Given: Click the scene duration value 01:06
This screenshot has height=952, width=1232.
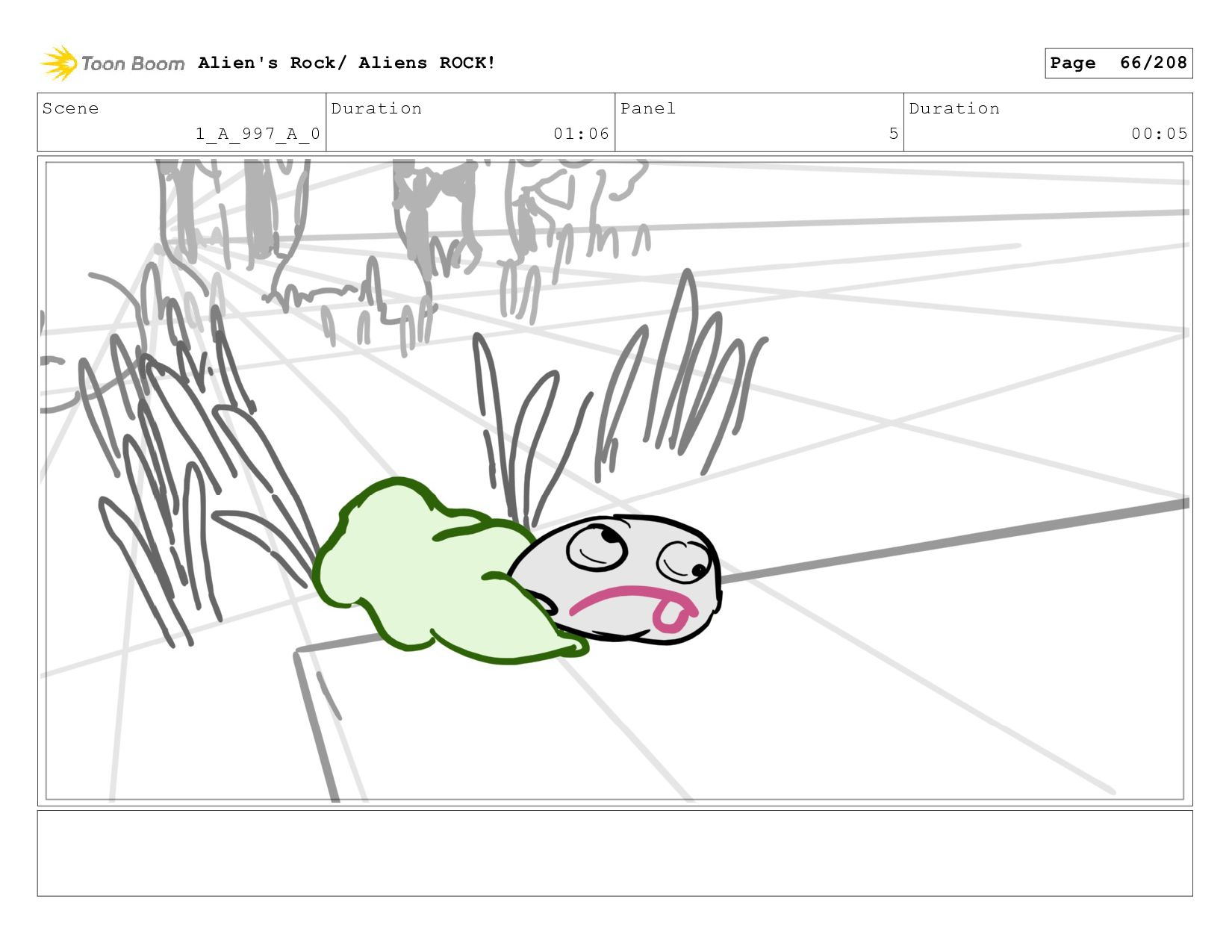Looking at the screenshot, I should 581,134.
